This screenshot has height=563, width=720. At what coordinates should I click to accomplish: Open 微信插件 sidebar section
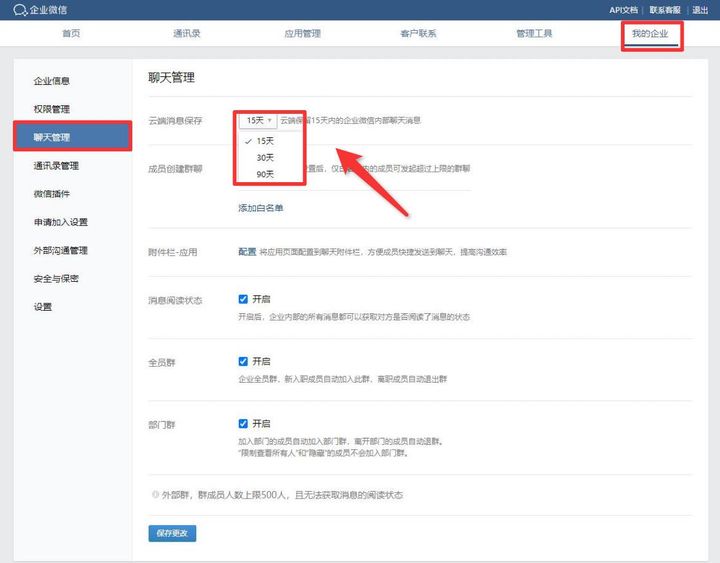(x=52, y=194)
